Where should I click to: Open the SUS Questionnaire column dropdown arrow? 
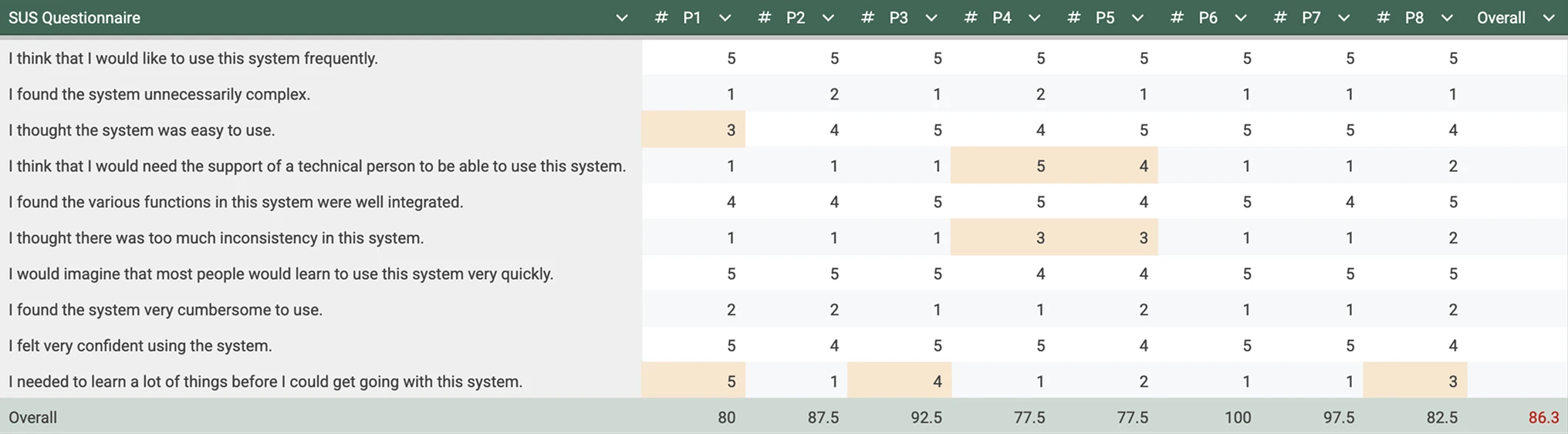click(x=622, y=19)
